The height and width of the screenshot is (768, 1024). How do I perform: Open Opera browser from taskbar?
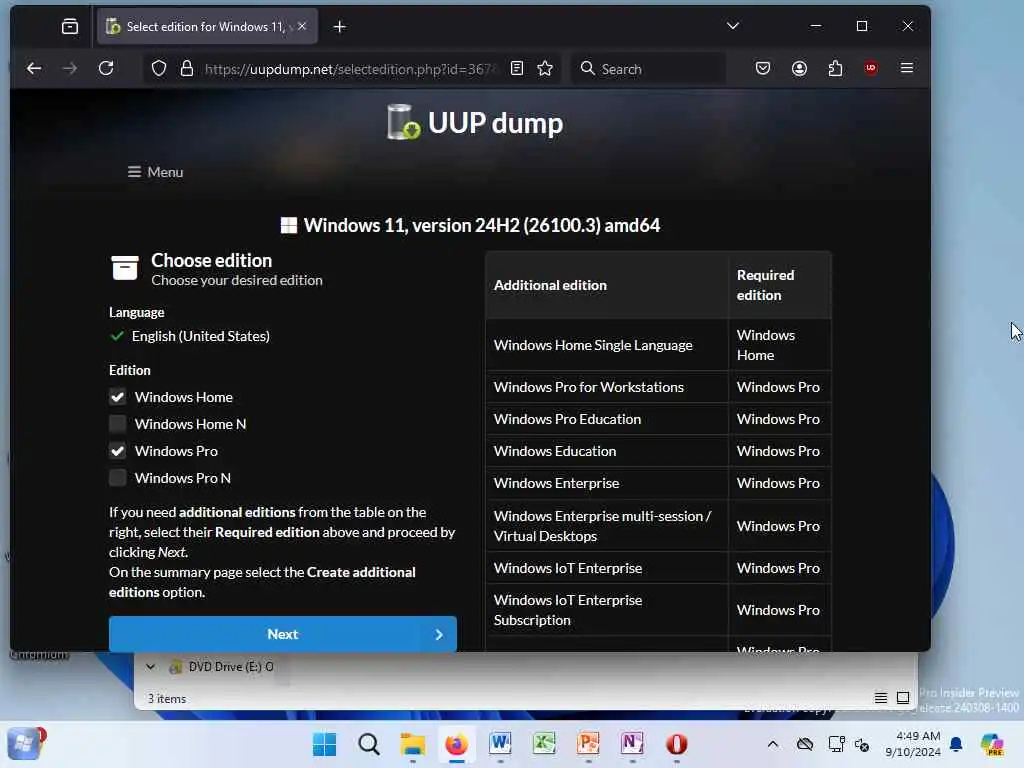pos(677,744)
